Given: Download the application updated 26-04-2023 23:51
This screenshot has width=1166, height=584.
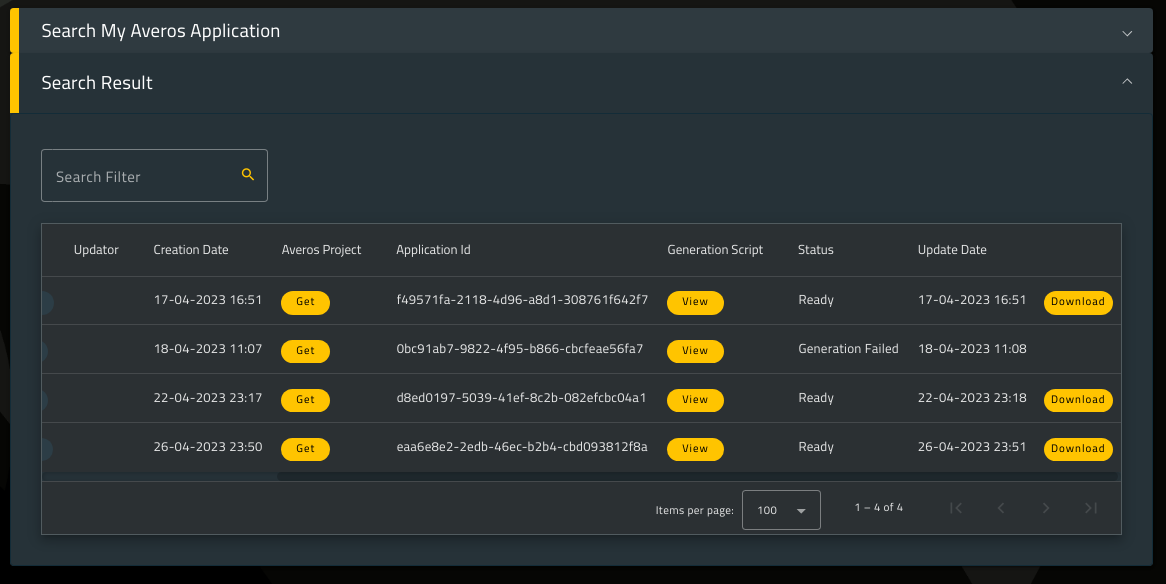Looking at the screenshot, I should click(x=1078, y=449).
